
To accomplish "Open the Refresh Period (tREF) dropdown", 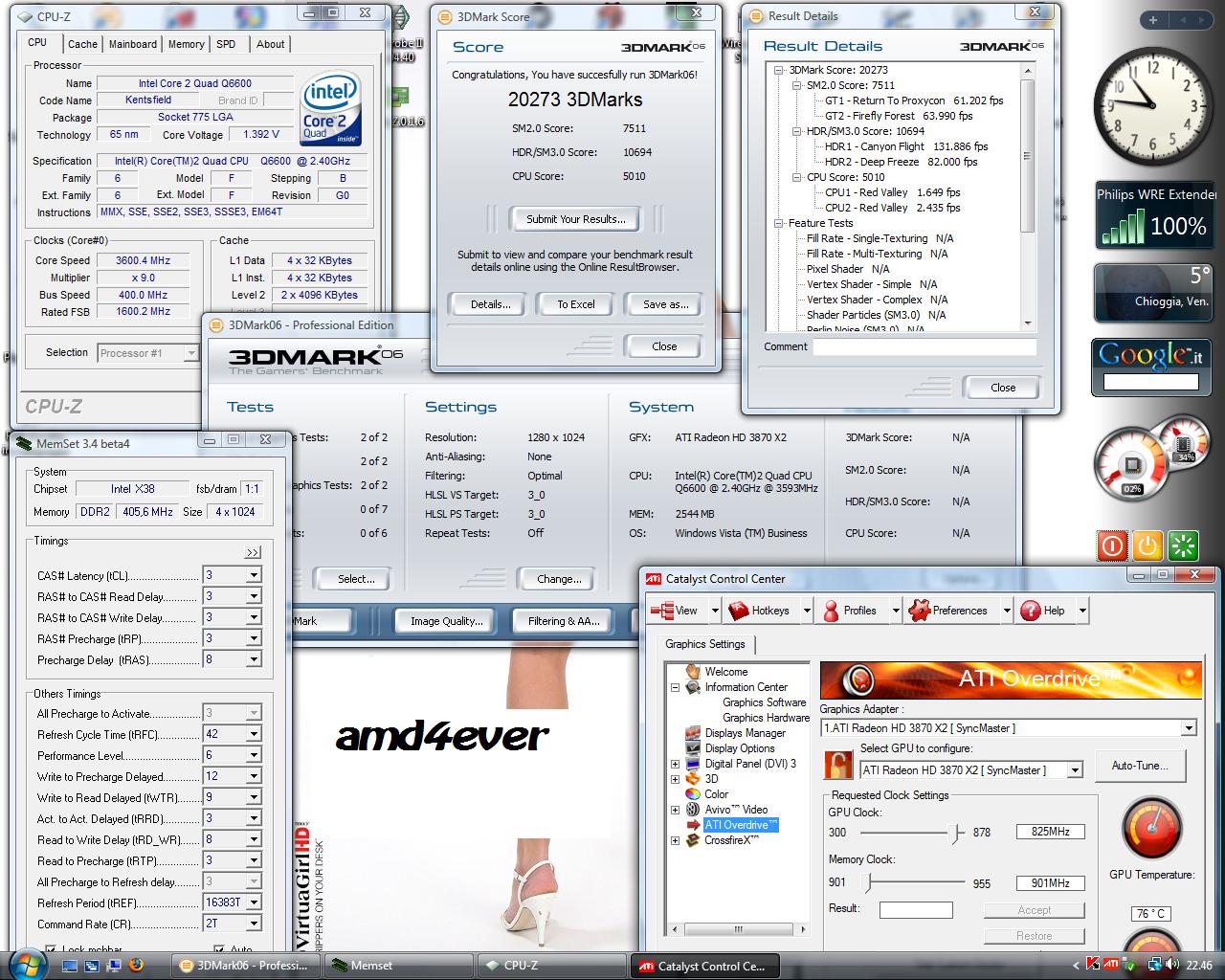I will pos(254,902).
